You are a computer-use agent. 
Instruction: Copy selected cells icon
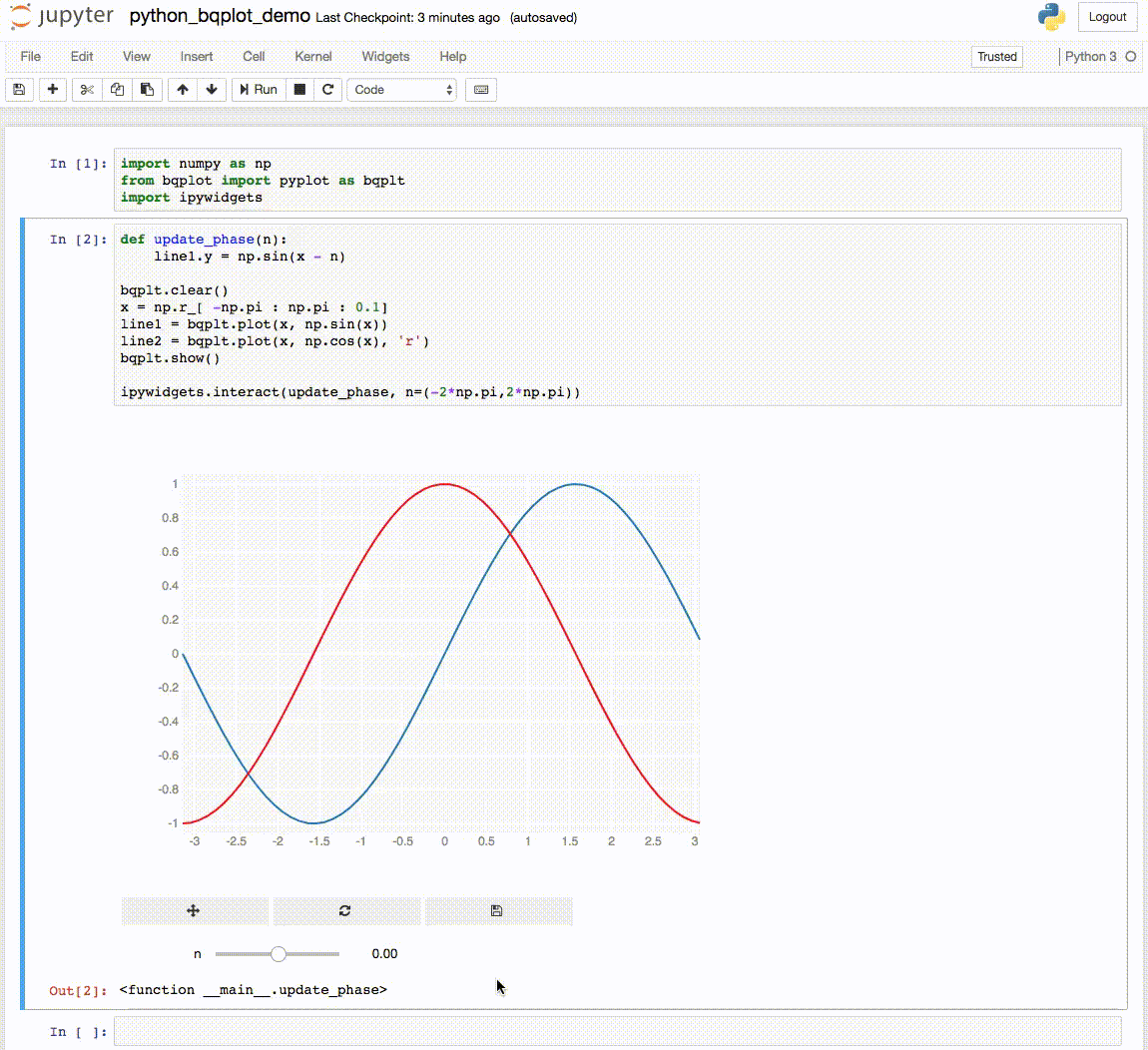pyautogui.click(x=117, y=90)
